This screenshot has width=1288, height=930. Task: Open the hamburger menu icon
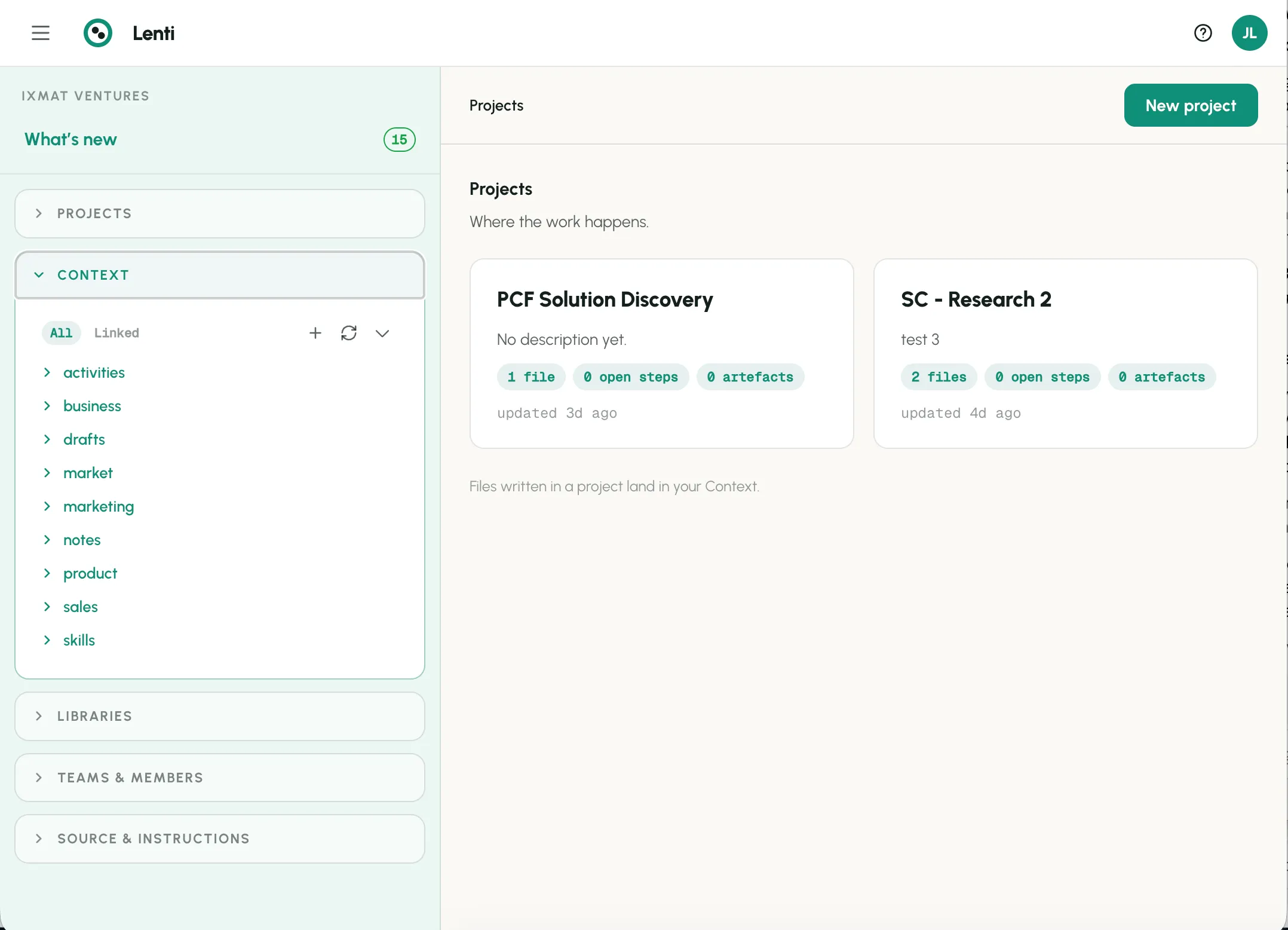coord(41,33)
